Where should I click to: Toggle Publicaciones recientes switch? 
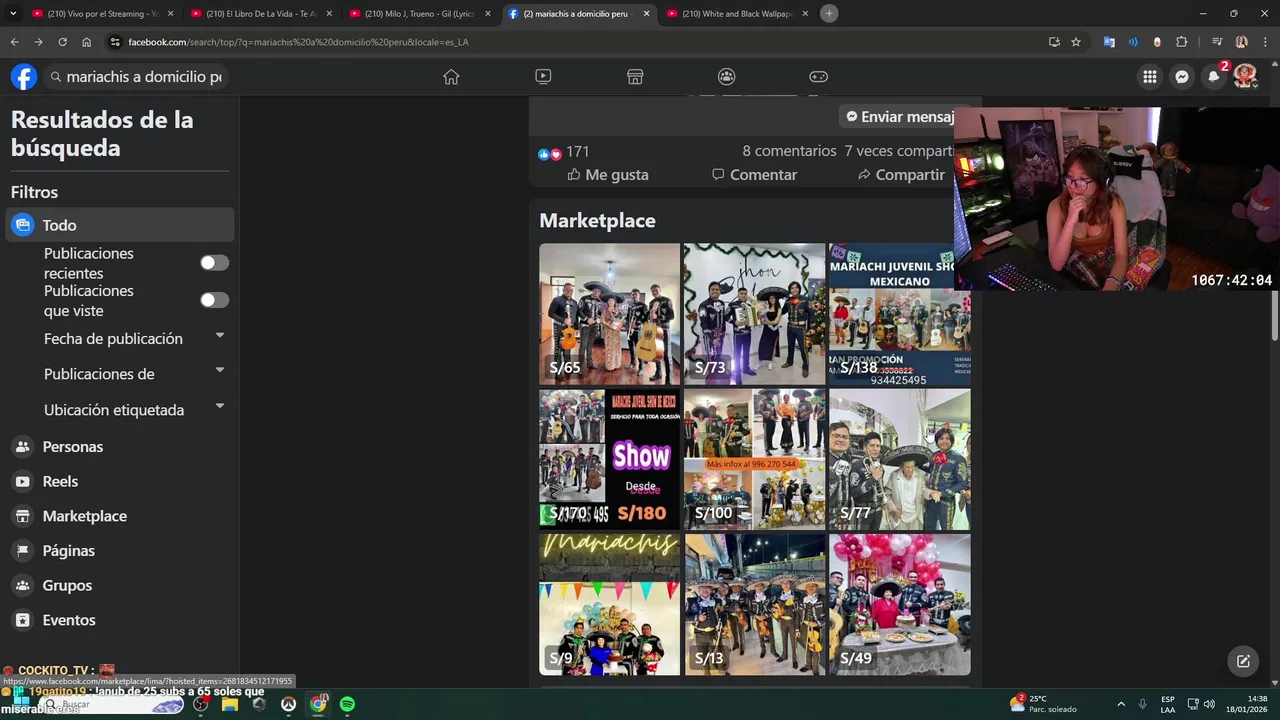pos(214,263)
